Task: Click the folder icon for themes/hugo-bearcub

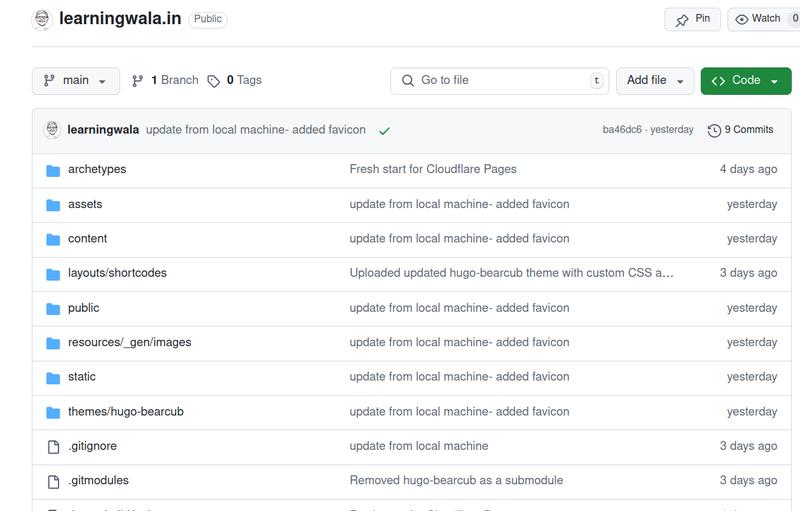Action: [53, 412]
